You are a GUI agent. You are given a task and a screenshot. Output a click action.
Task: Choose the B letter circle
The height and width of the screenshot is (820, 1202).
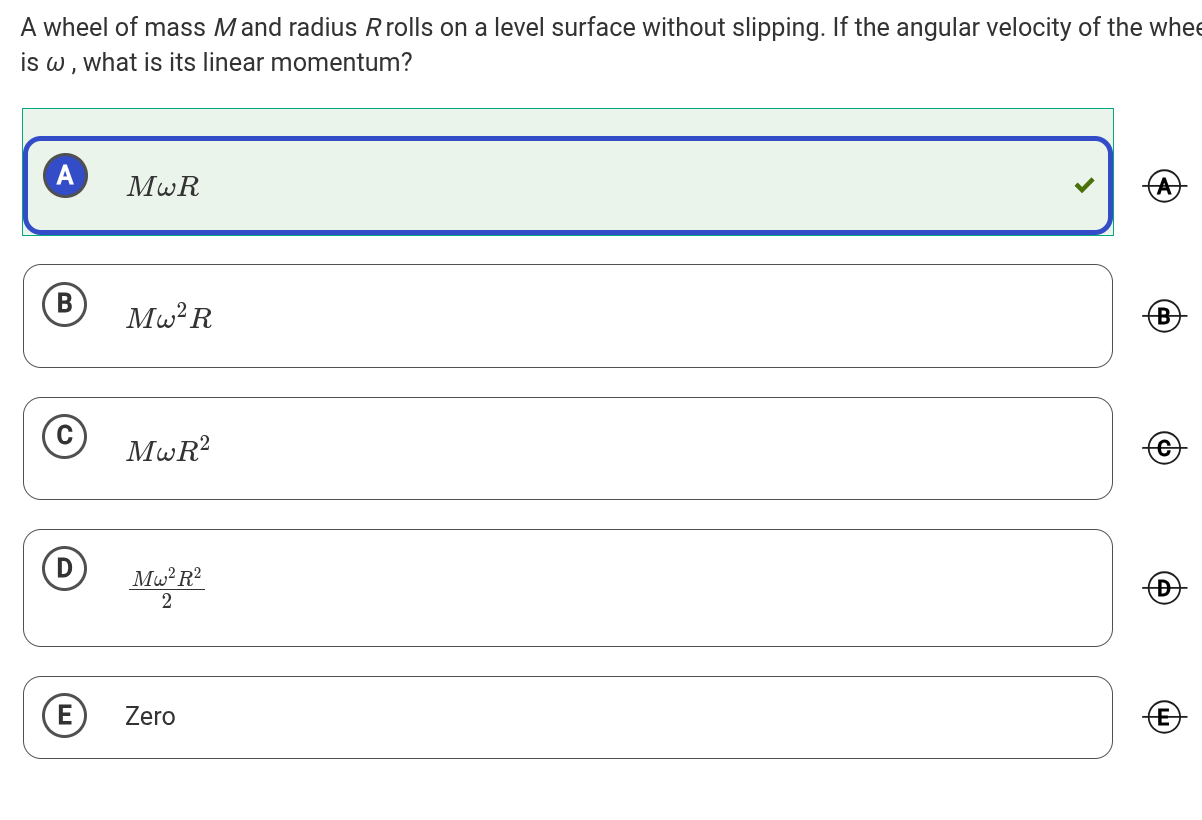tap(64, 304)
